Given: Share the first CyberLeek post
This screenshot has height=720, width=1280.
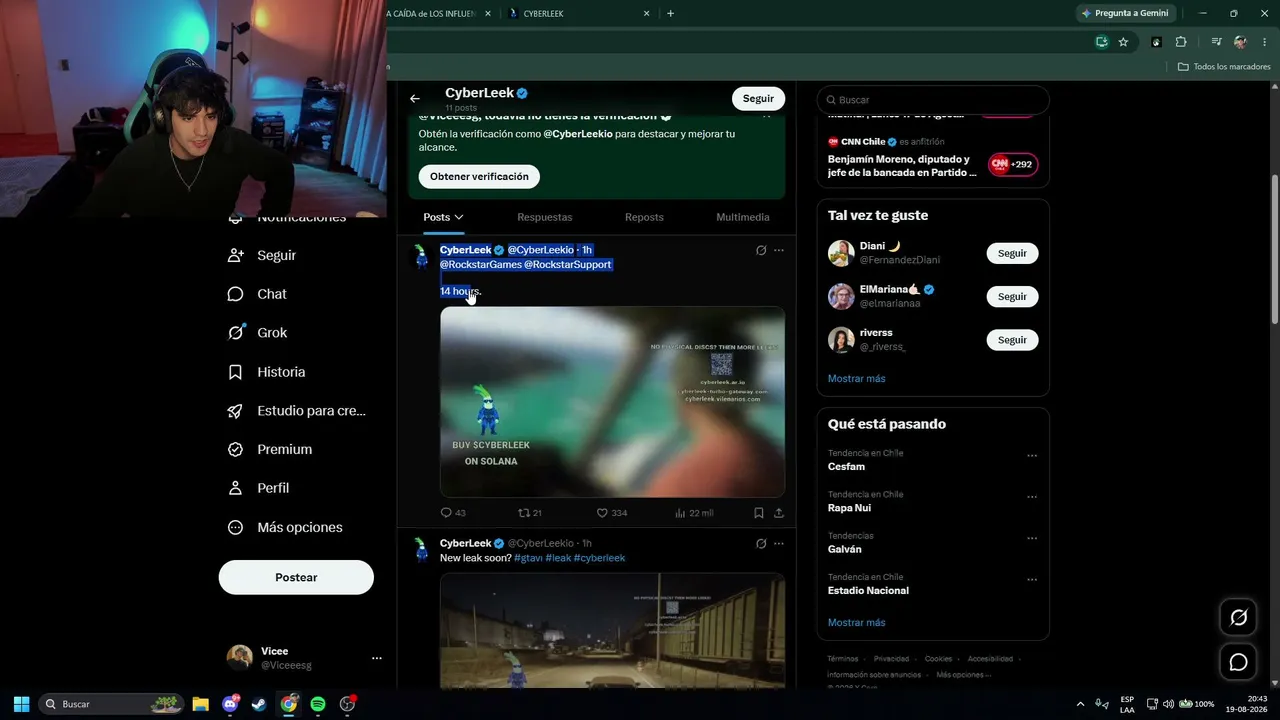Looking at the screenshot, I should 779,513.
